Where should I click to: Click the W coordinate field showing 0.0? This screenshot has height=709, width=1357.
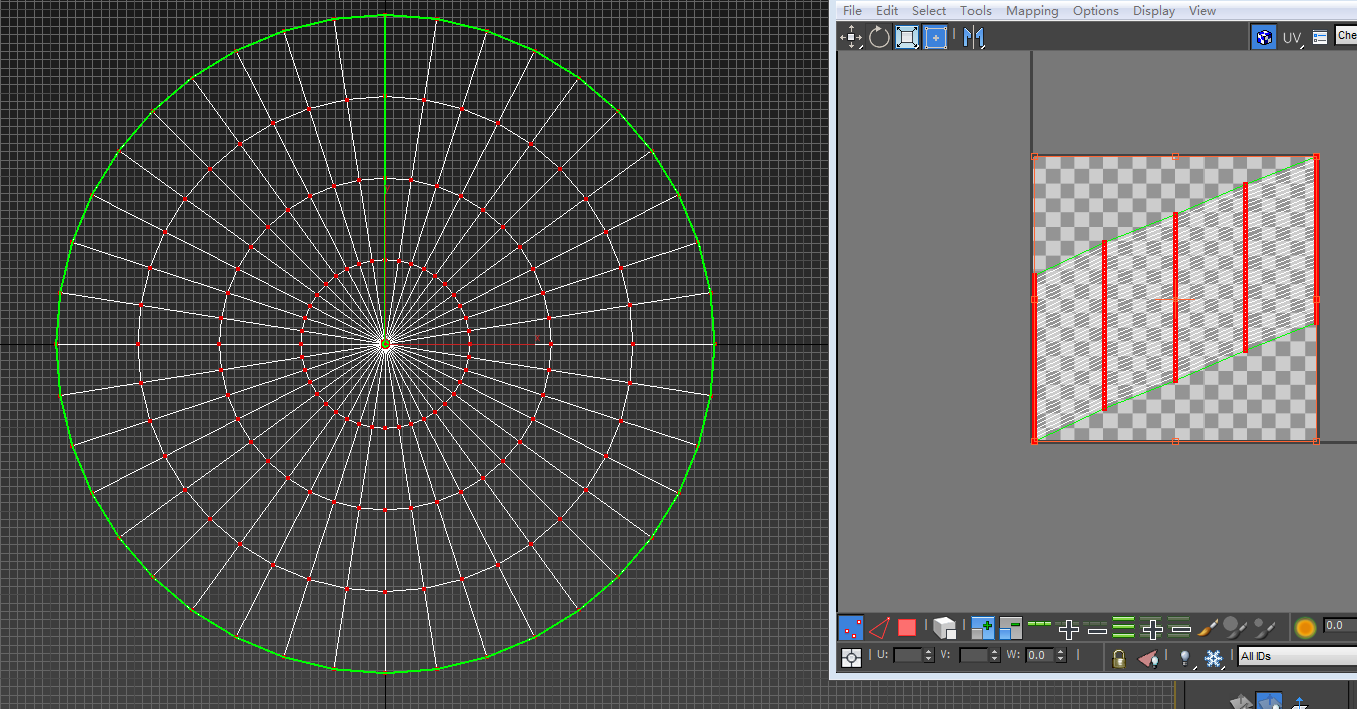coord(1040,655)
